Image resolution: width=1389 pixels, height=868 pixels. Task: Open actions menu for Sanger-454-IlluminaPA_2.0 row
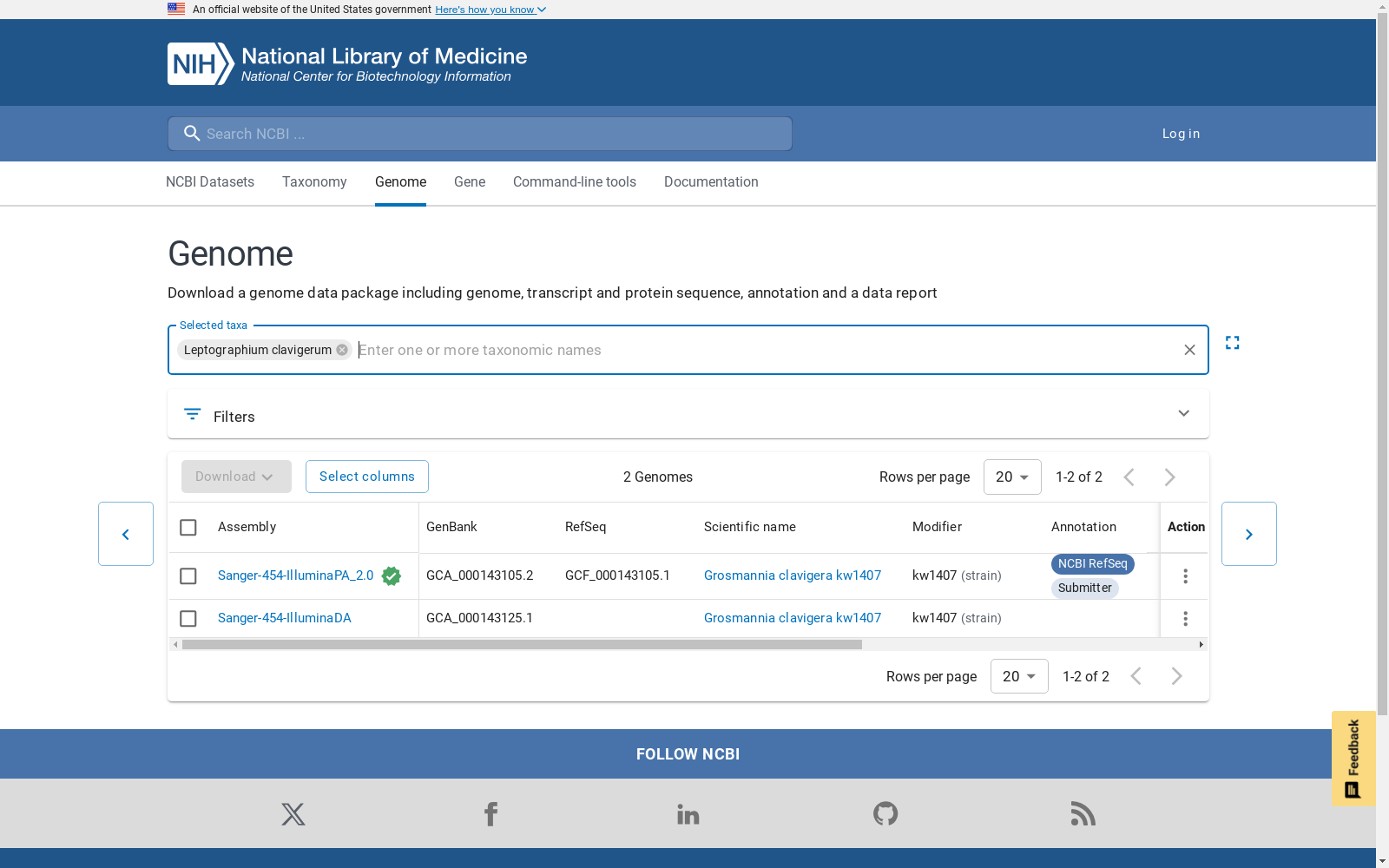(x=1185, y=575)
